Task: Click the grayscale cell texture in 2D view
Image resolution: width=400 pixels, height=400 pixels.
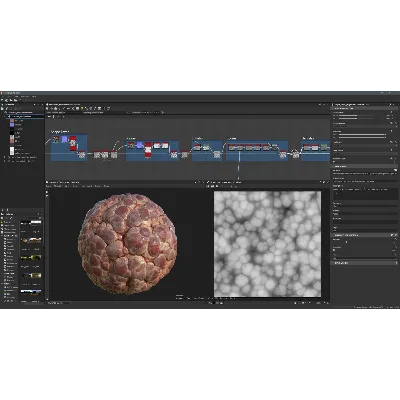Action: (267, 244)
